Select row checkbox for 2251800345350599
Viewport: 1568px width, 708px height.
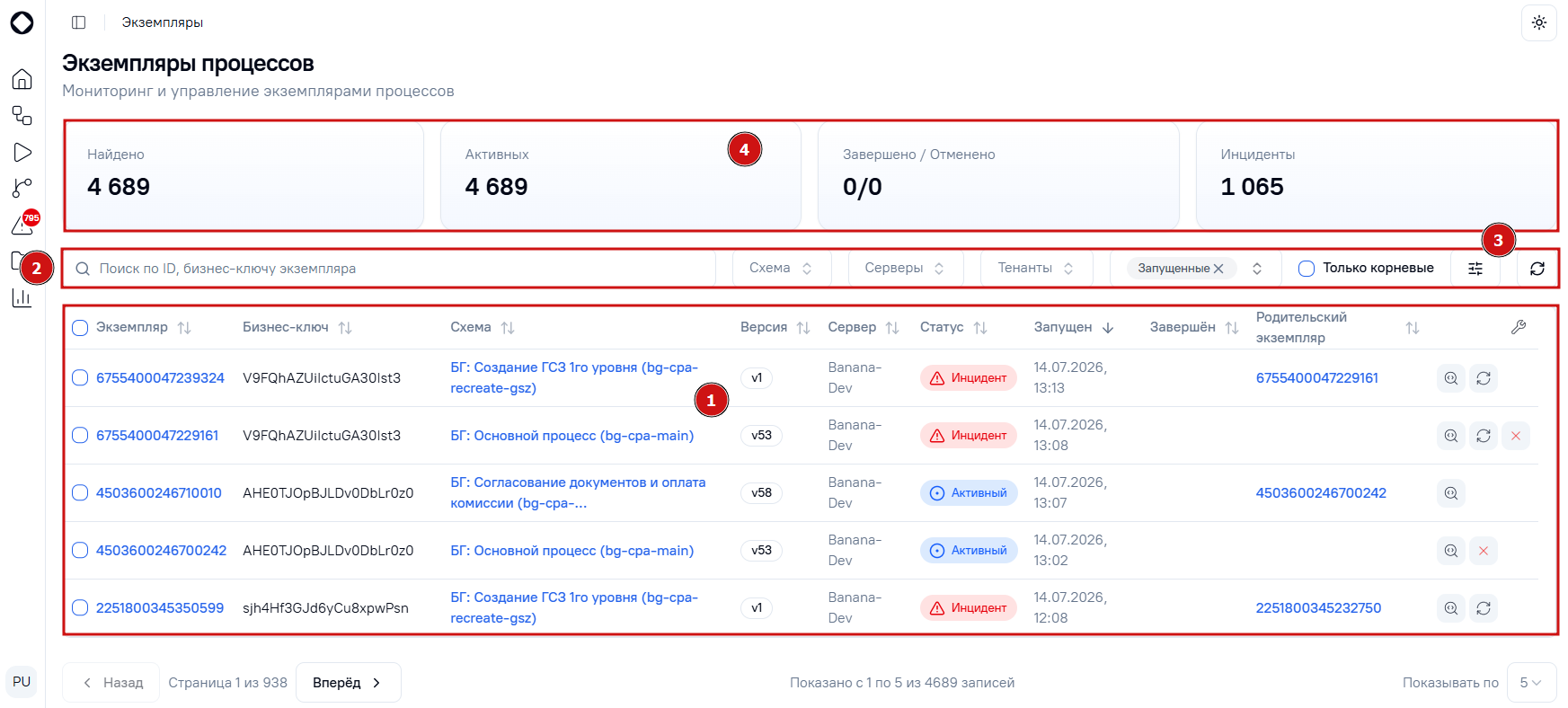click(80, 608)
